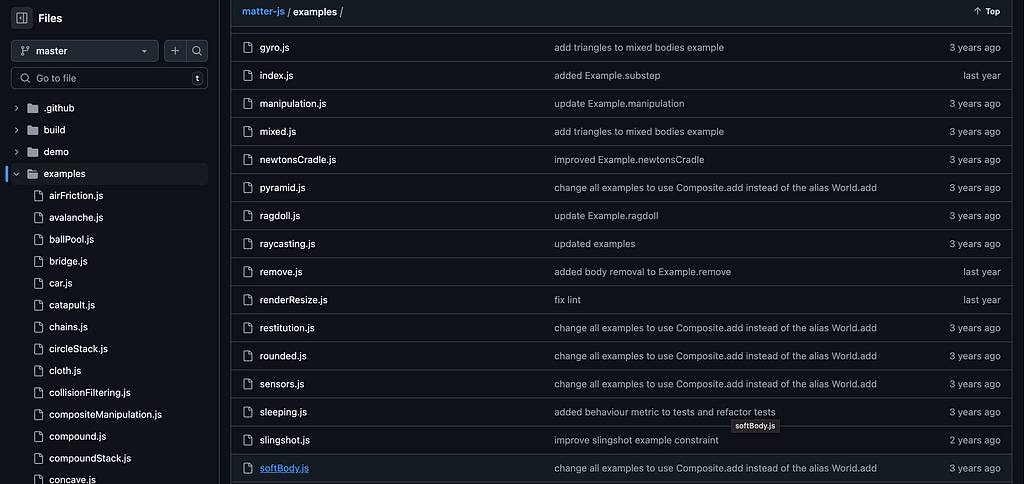Open commit 'update Example.ragdoll'

[606, 216]
